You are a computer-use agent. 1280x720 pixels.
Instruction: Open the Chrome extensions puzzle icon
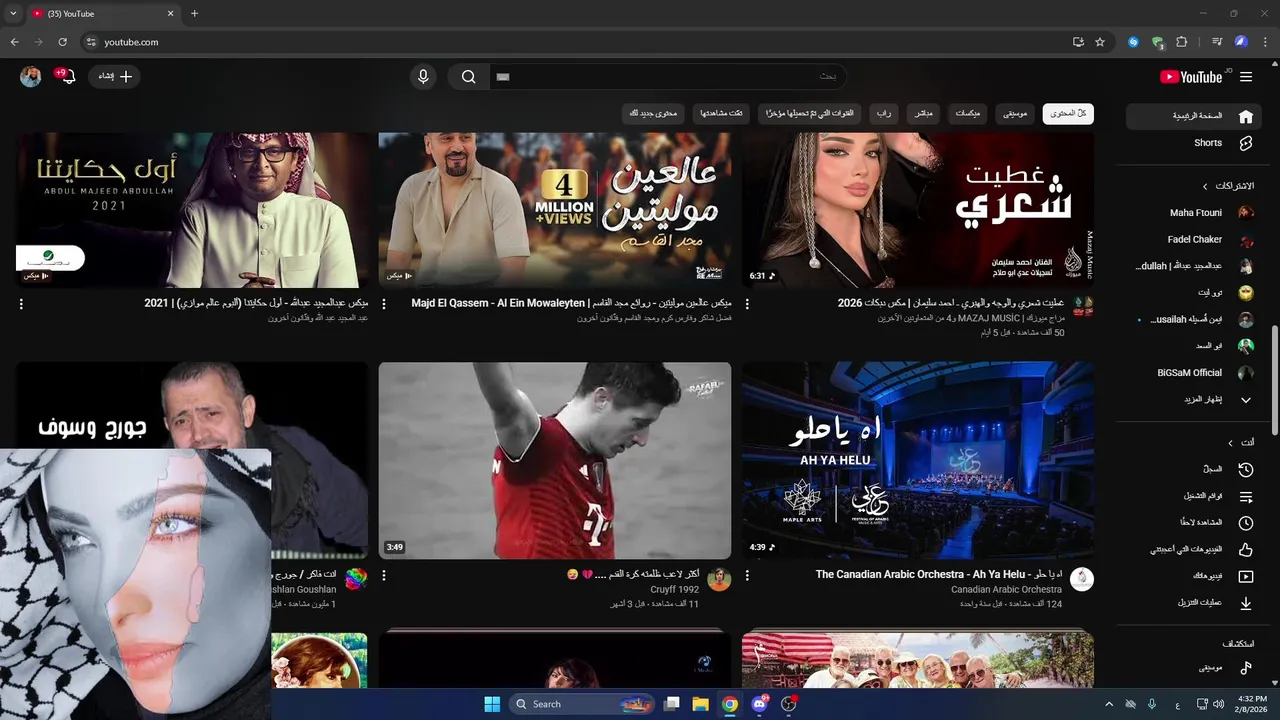point(1182,42)
